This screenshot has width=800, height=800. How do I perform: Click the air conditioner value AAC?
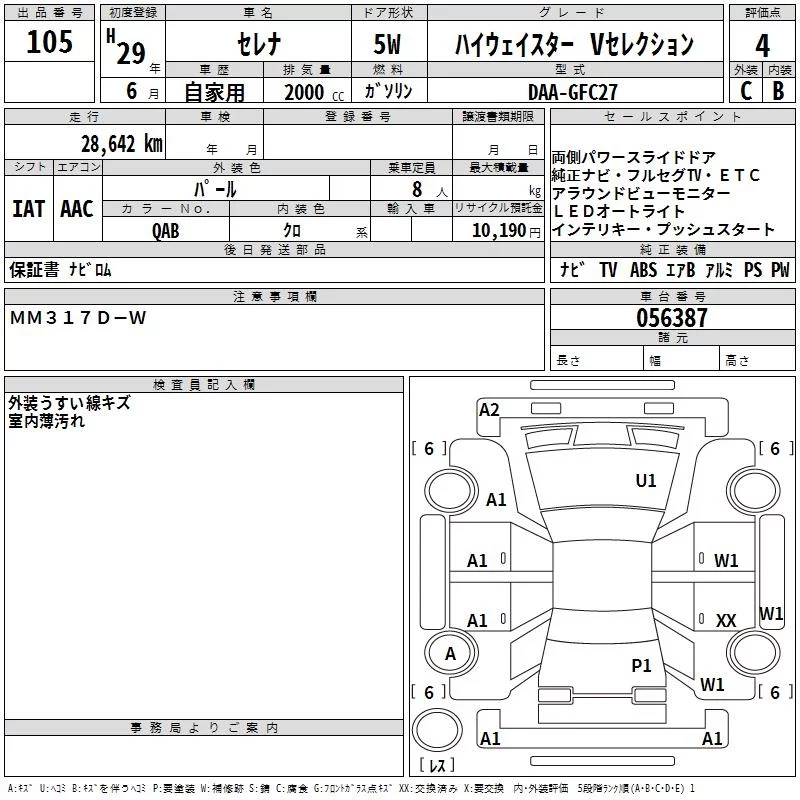coord(77,209)
